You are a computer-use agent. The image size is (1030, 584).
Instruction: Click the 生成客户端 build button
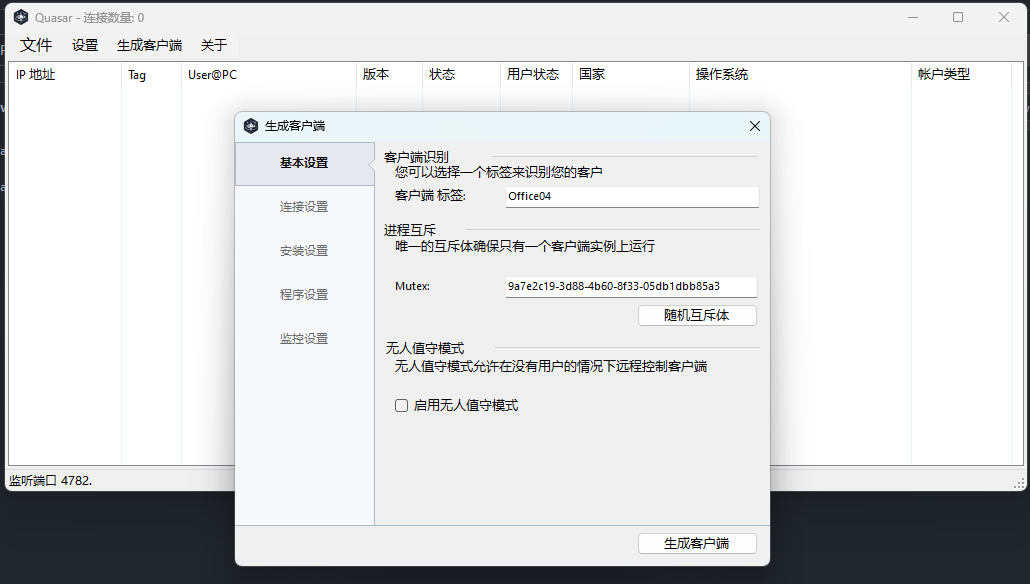(697, 543)
